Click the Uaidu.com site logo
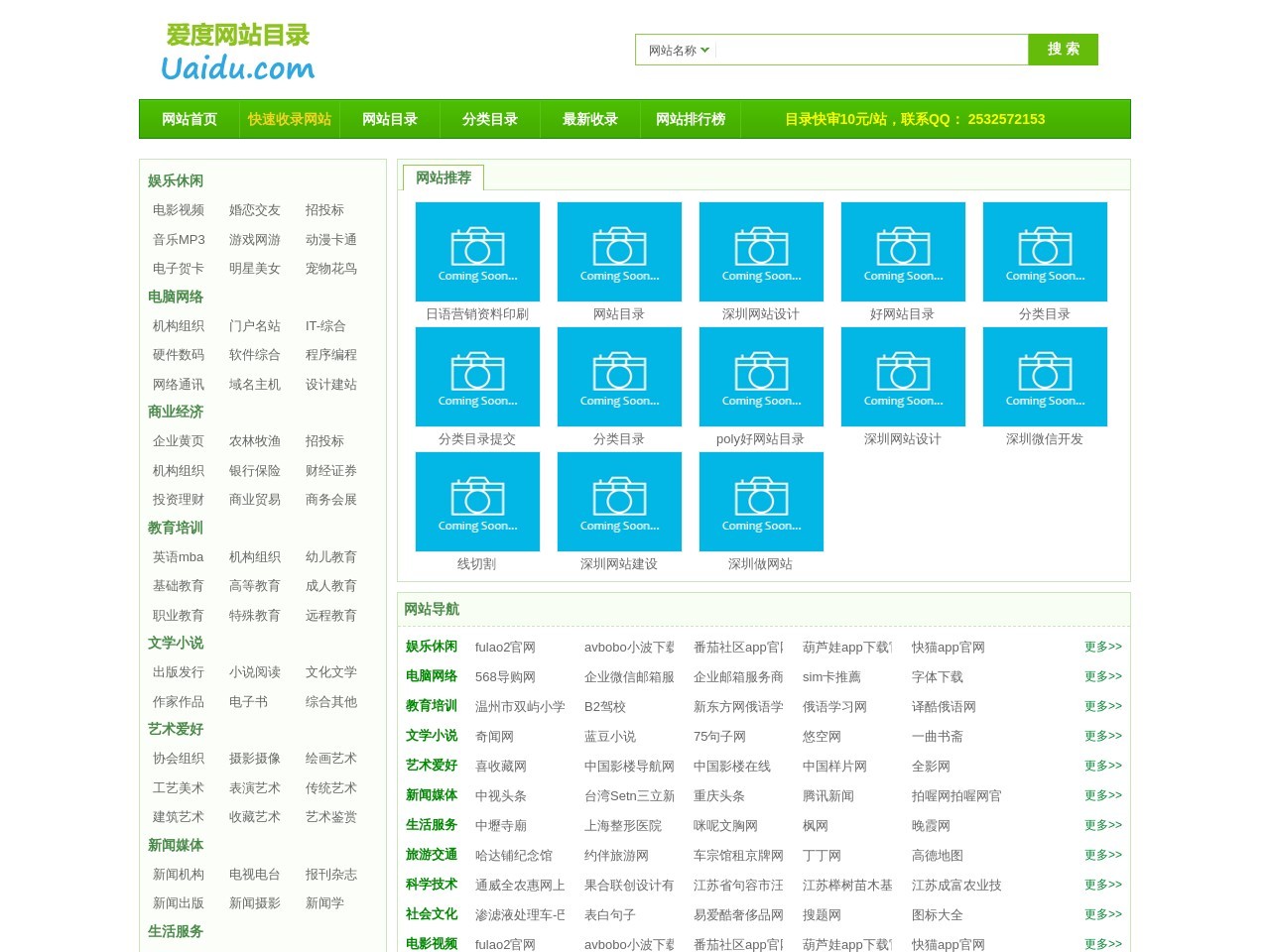 (238, 52)
